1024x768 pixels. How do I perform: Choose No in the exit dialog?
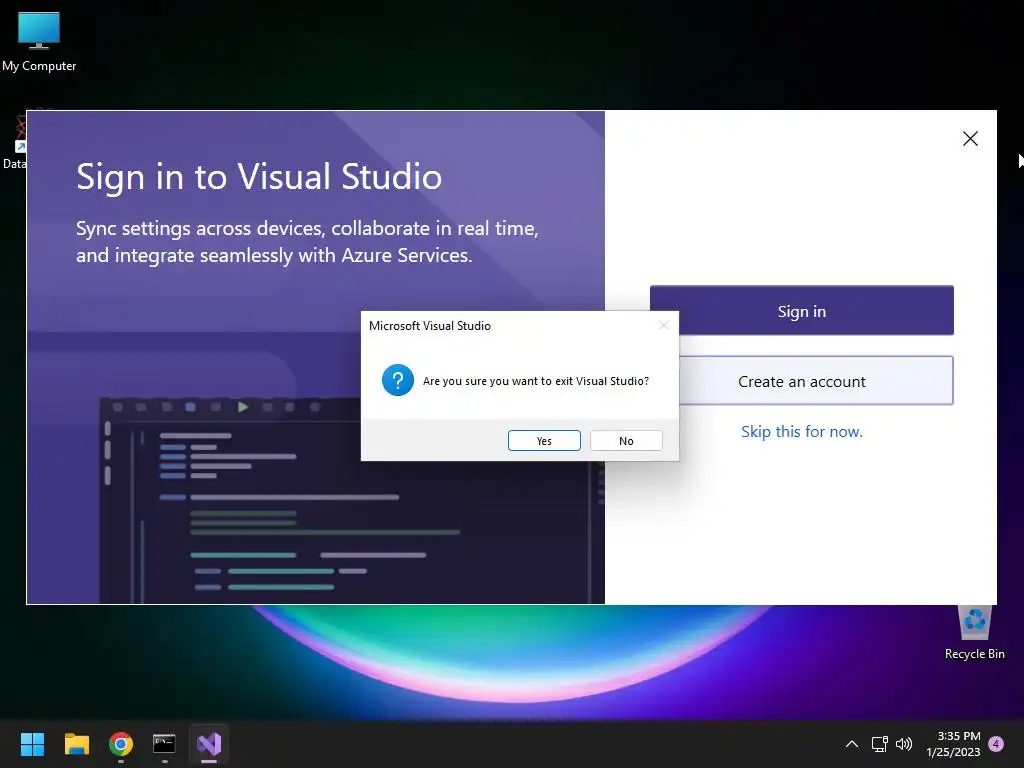(626, 441)
